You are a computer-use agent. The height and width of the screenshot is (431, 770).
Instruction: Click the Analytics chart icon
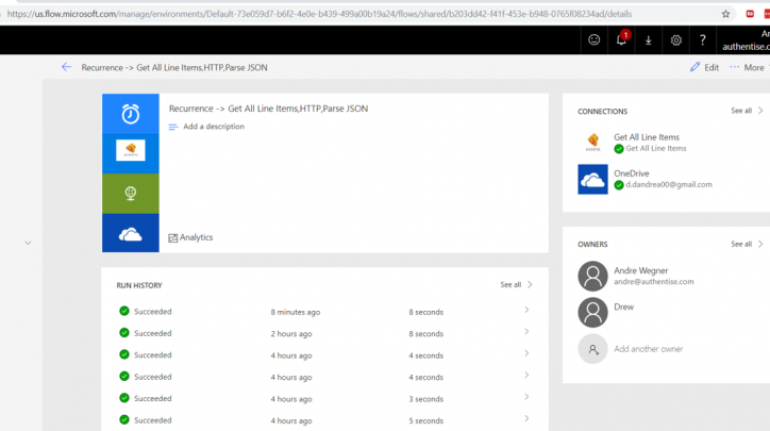pyautogui.click(x=173, y=238)
